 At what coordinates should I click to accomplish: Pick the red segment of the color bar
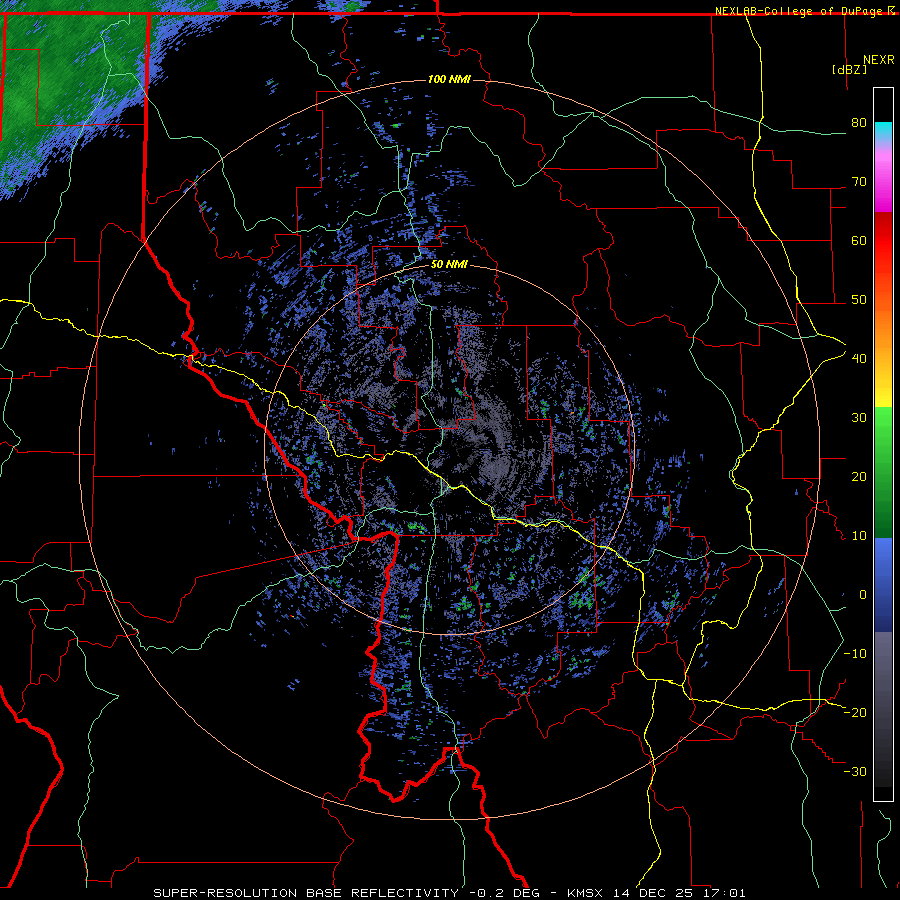click(x=883, y=241)
